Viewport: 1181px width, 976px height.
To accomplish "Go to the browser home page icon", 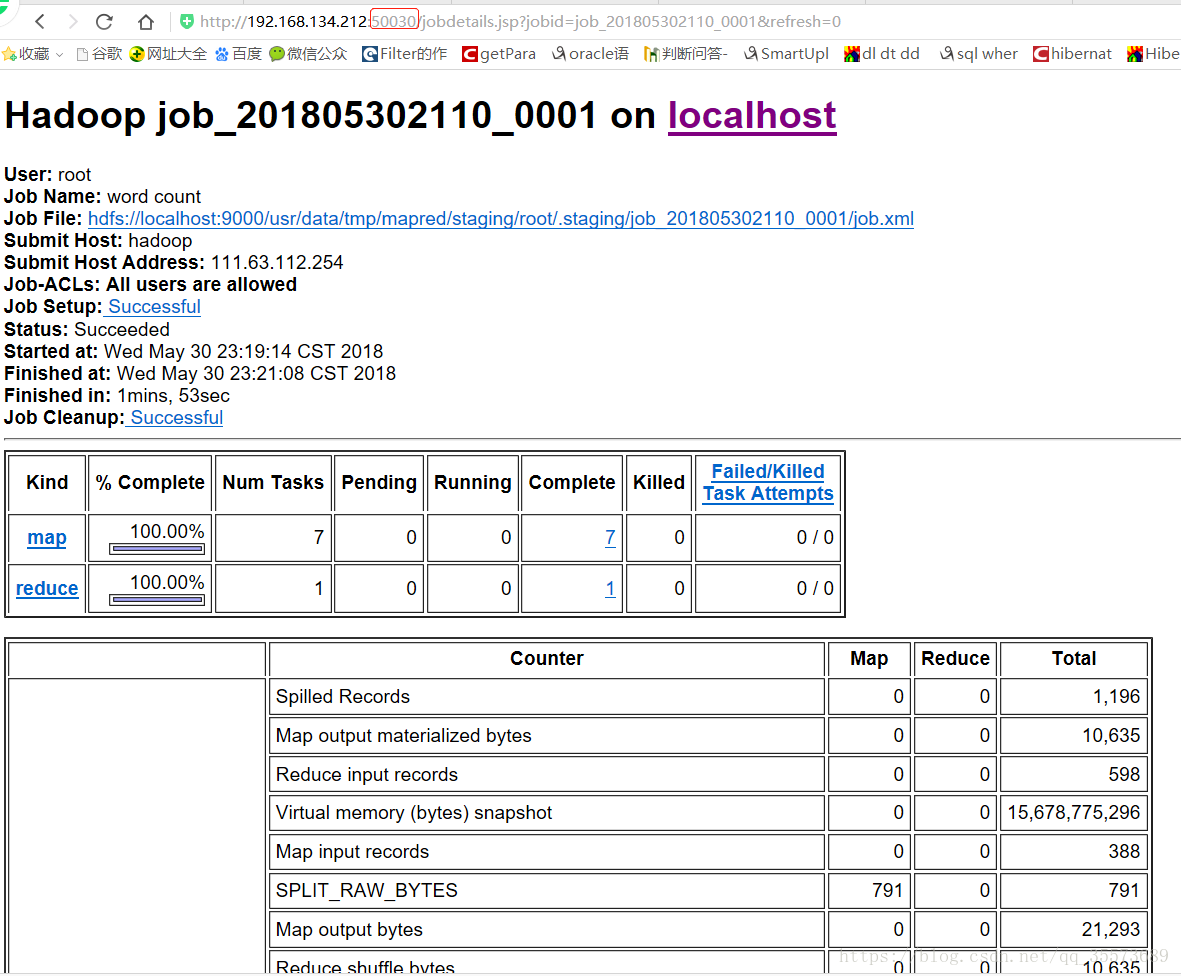I will (145, 22).
